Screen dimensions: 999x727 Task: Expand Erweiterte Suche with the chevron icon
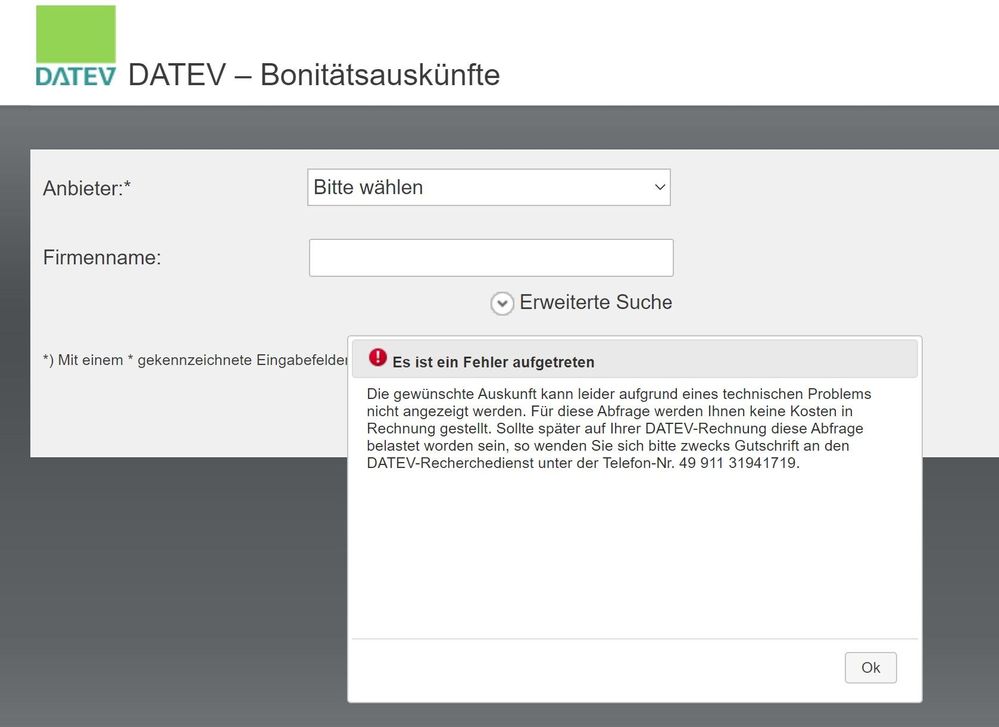[502, 303]
